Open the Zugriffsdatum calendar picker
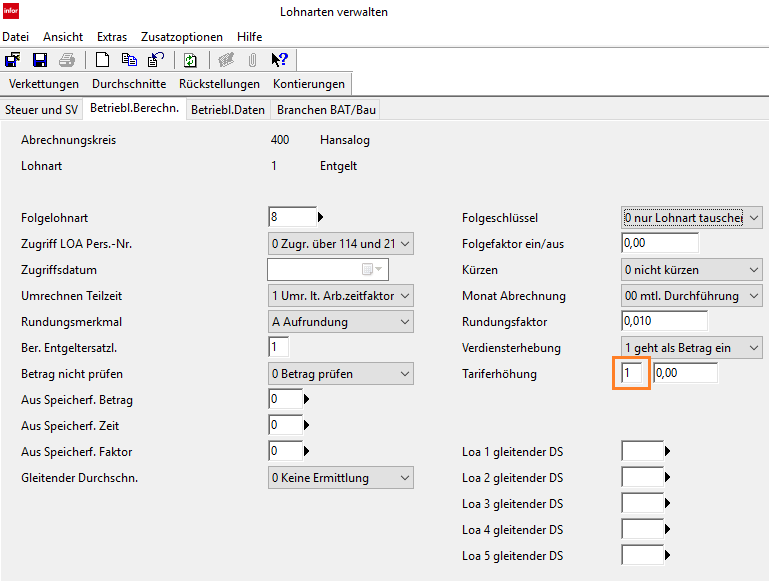769x581 pixels. [372, 269]
